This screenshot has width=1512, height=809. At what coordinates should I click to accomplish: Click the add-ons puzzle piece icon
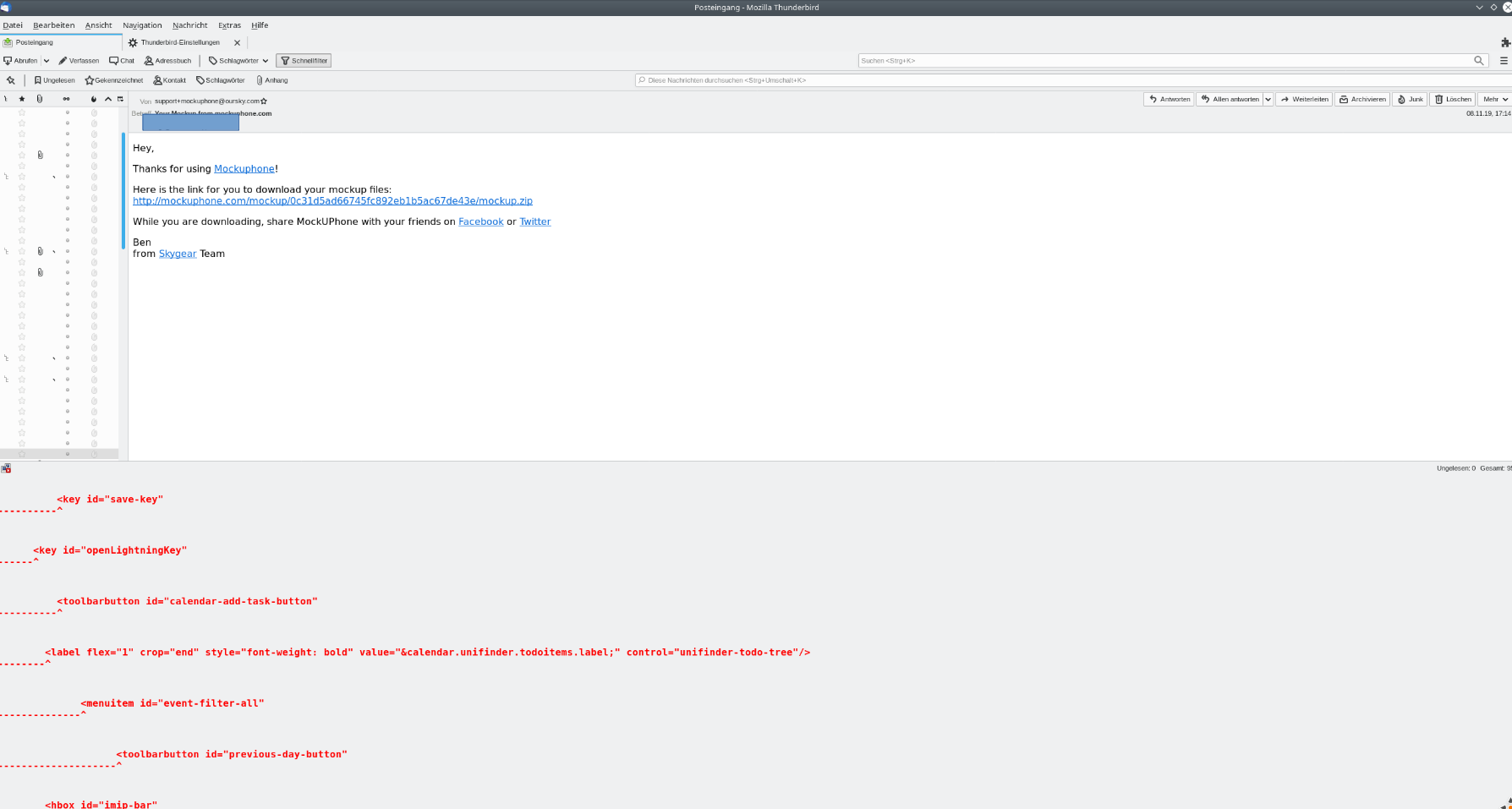coord(1505,42)
